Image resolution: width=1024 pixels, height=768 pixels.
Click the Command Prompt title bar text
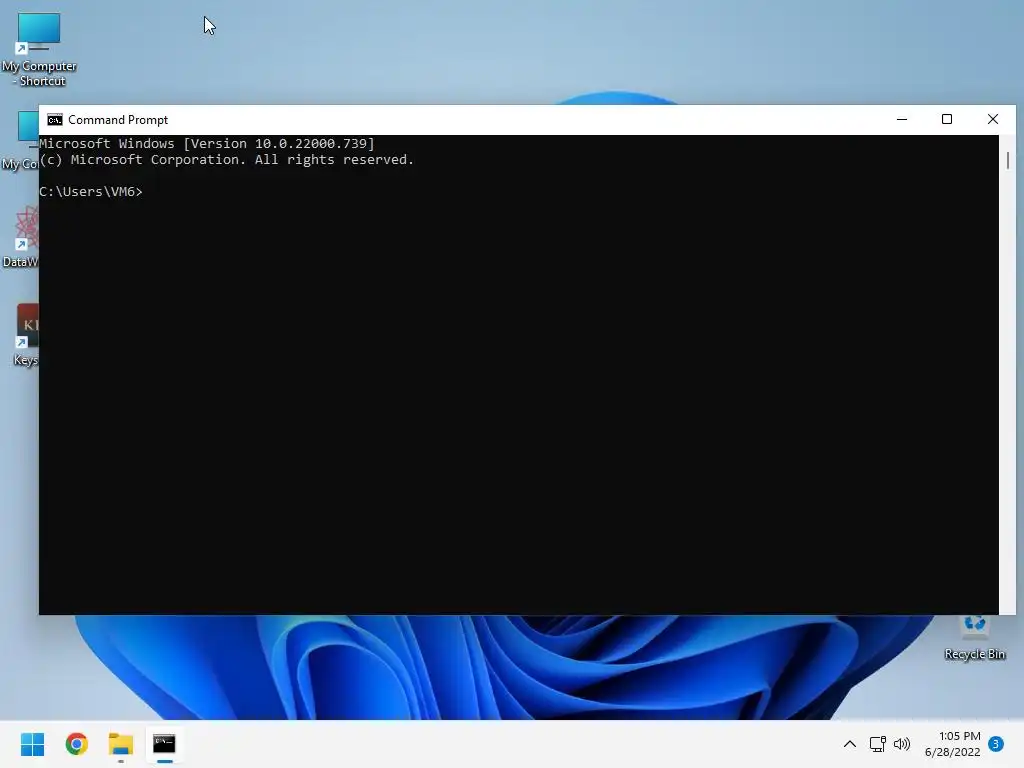[118, 120]
